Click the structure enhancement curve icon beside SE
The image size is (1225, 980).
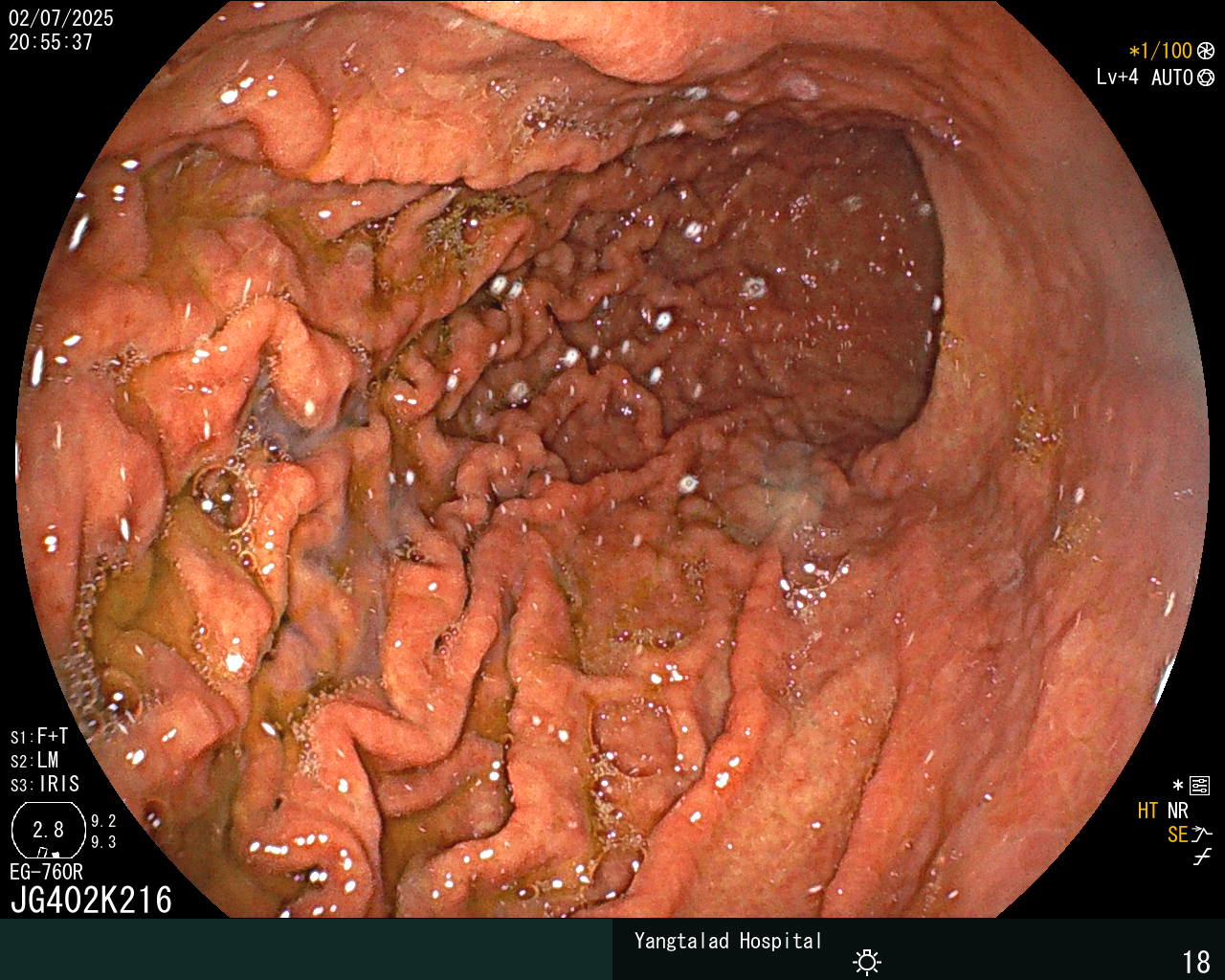point(1202,835)
